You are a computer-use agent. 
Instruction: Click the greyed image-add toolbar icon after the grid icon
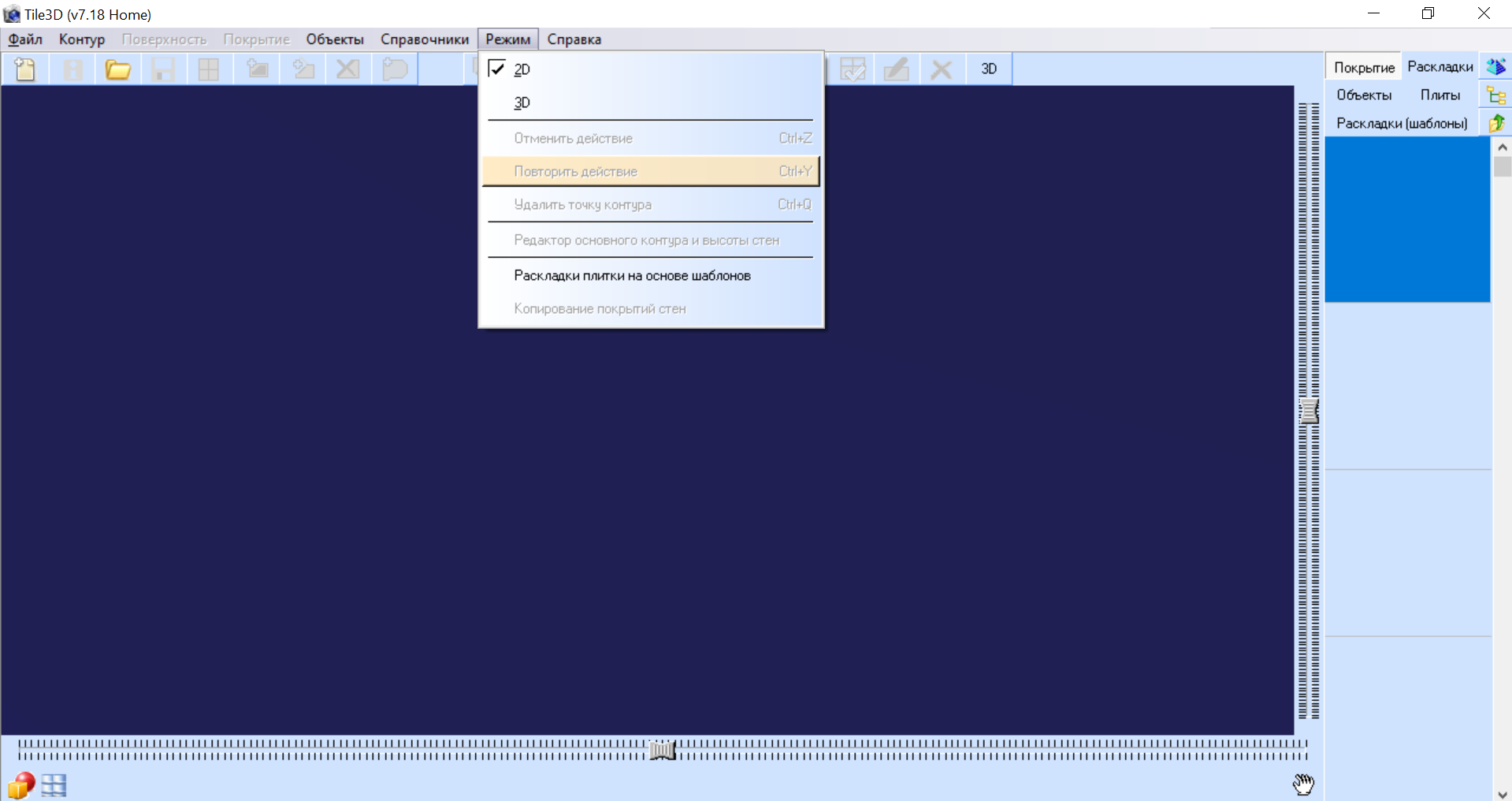click(258, 69)
